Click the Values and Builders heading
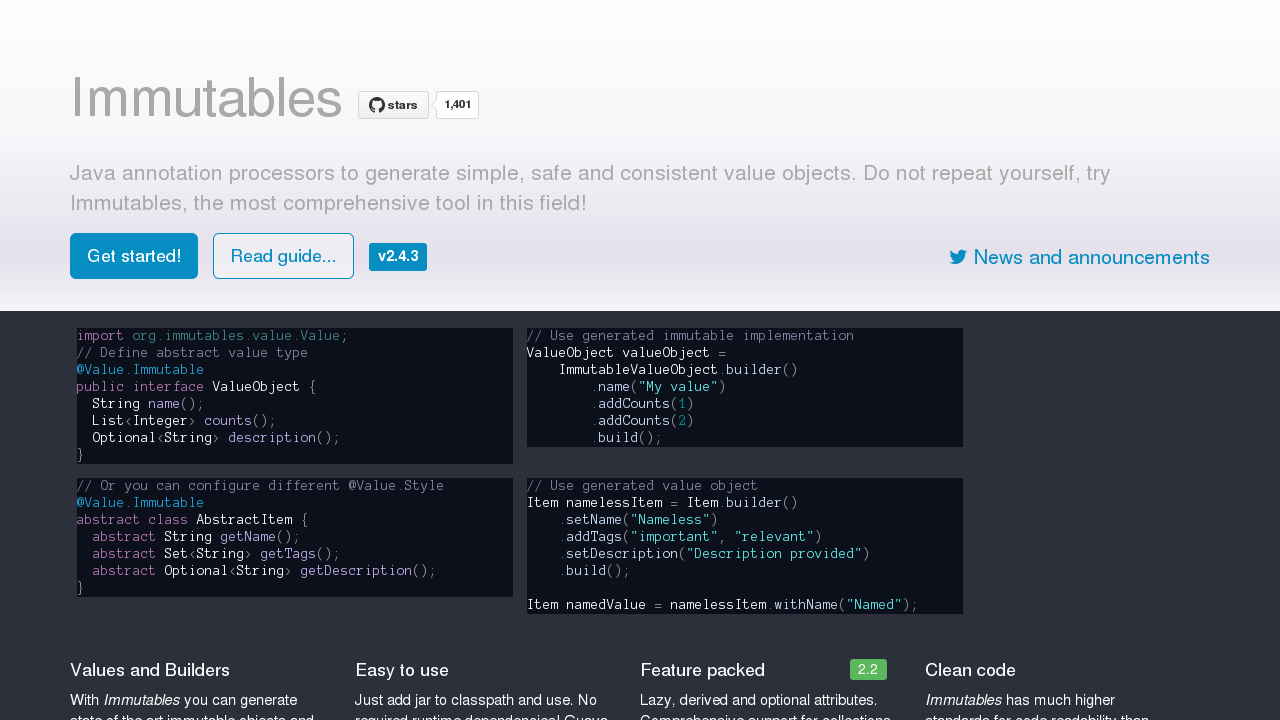 point(150,670)
